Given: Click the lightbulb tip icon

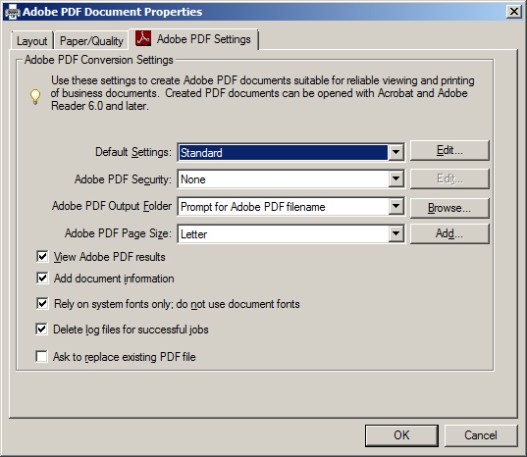Looking at the screenshot, I should click(x=35, y=97).
